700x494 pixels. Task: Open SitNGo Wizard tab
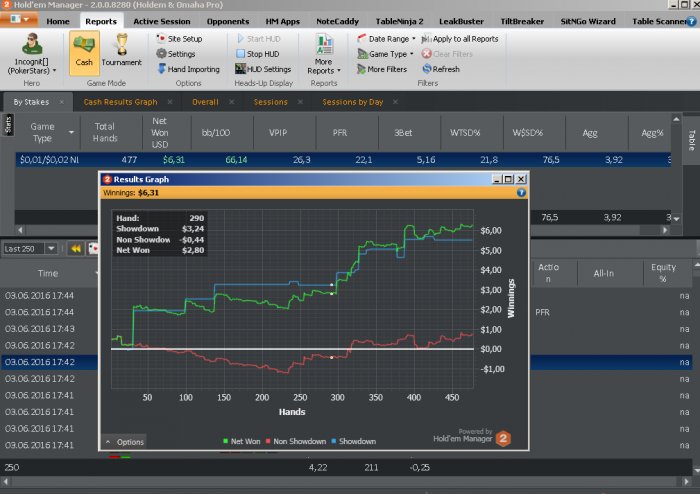coord(588,21)
